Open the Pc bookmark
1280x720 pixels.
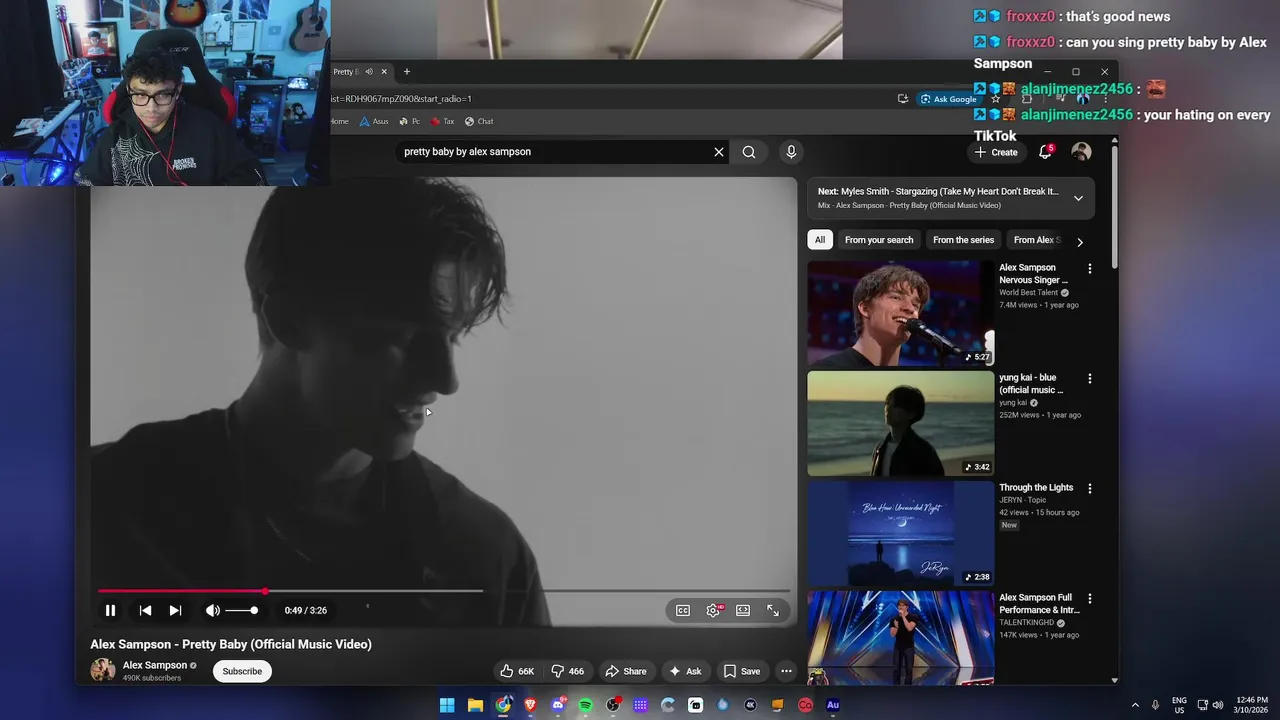click(x=409, y=121)
